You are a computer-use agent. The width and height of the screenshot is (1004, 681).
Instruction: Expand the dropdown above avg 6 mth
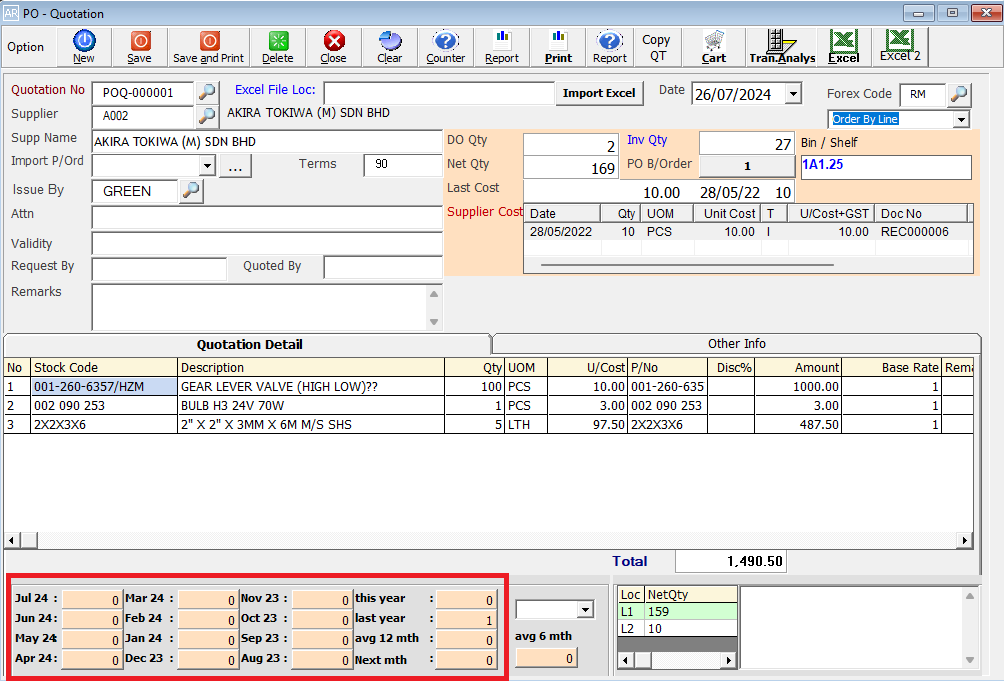[x=585, y=609]
